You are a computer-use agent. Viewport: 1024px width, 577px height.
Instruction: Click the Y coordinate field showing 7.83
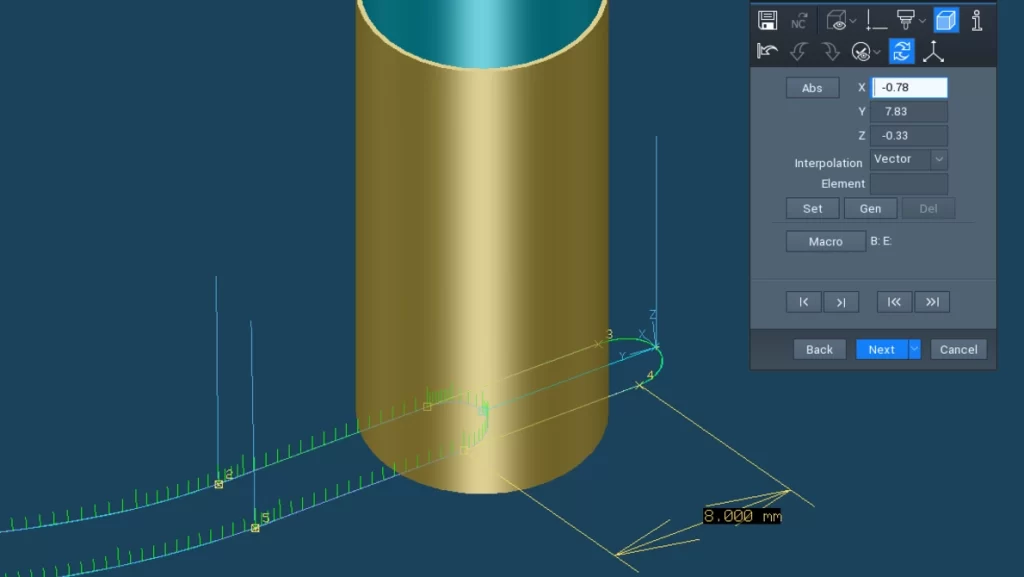(x=909, y=112)
